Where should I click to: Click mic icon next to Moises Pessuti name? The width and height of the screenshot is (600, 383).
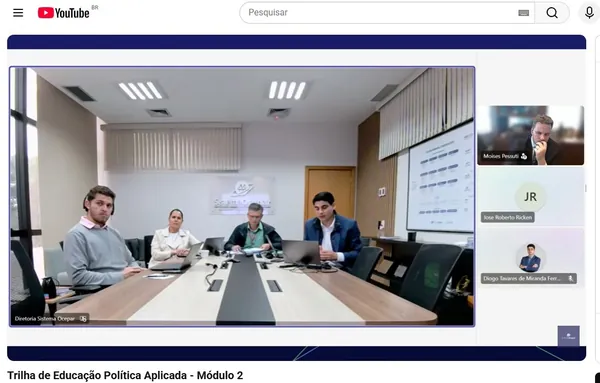[524, 156]
